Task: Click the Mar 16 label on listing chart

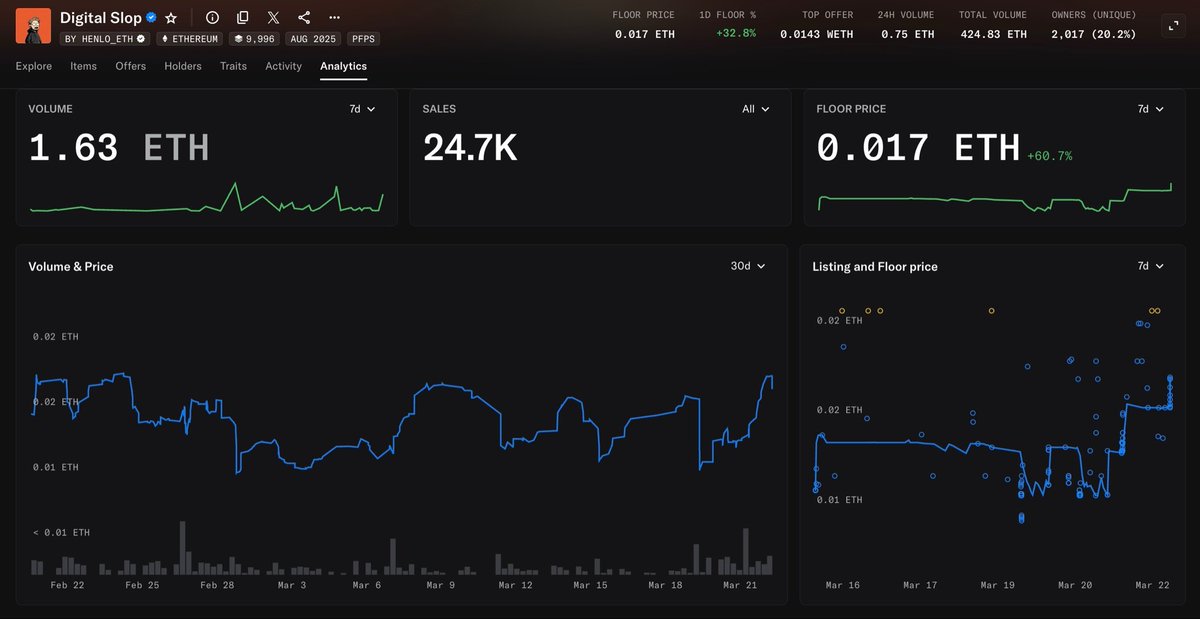Action: [x=842, y=585]
